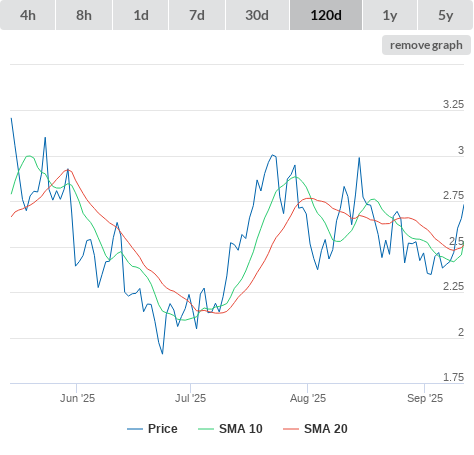This screenshot has width=474, height=455.
Task: Click the Aug '25 axis tick label
Action: point(308,398)
